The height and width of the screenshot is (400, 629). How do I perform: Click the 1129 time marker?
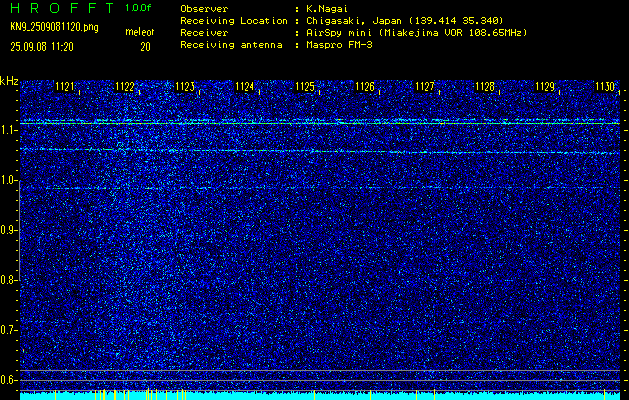pyautogui.click(x=545, y=87)
